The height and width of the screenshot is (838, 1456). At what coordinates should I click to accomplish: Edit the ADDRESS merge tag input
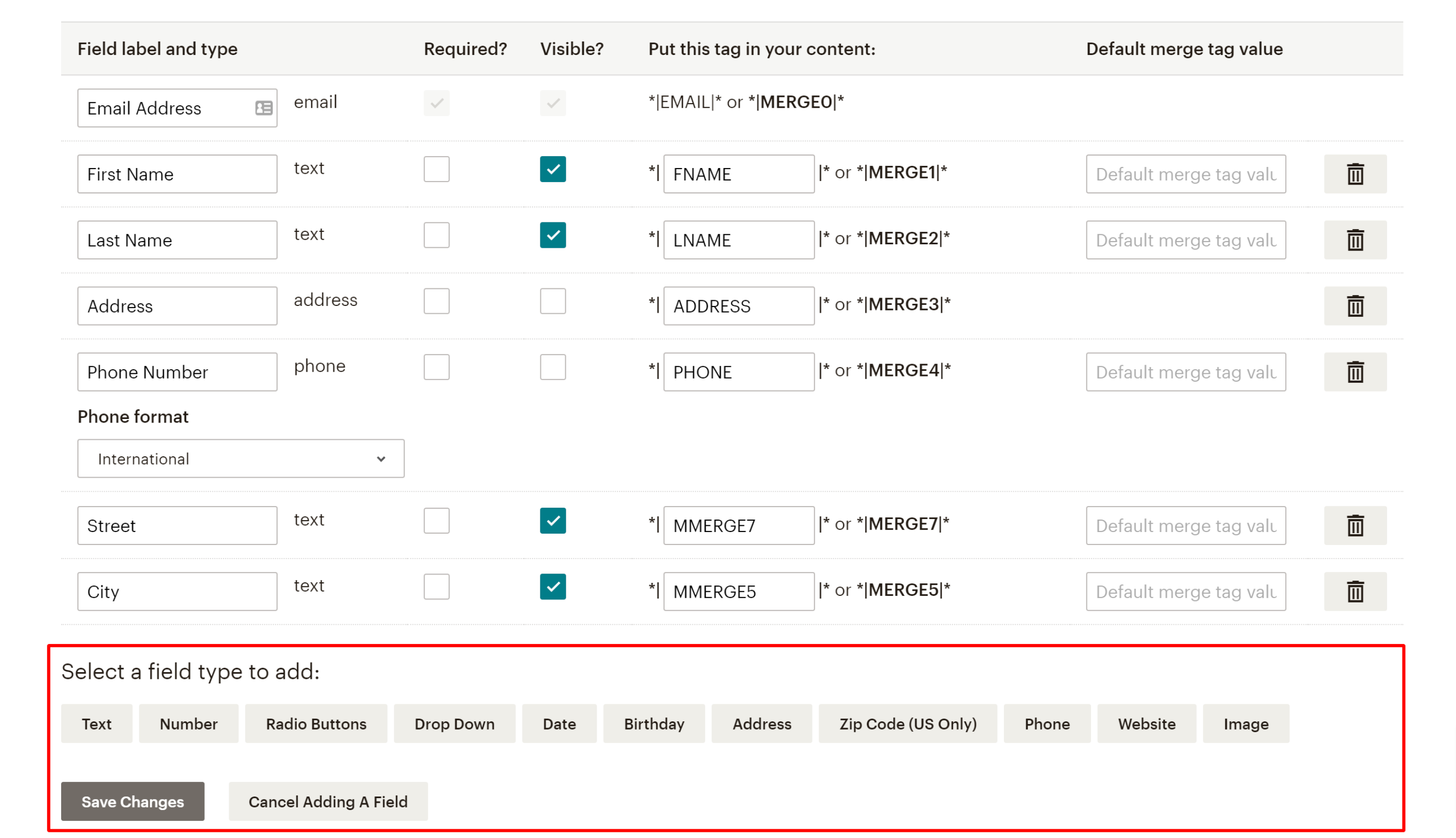coord(738,305)
